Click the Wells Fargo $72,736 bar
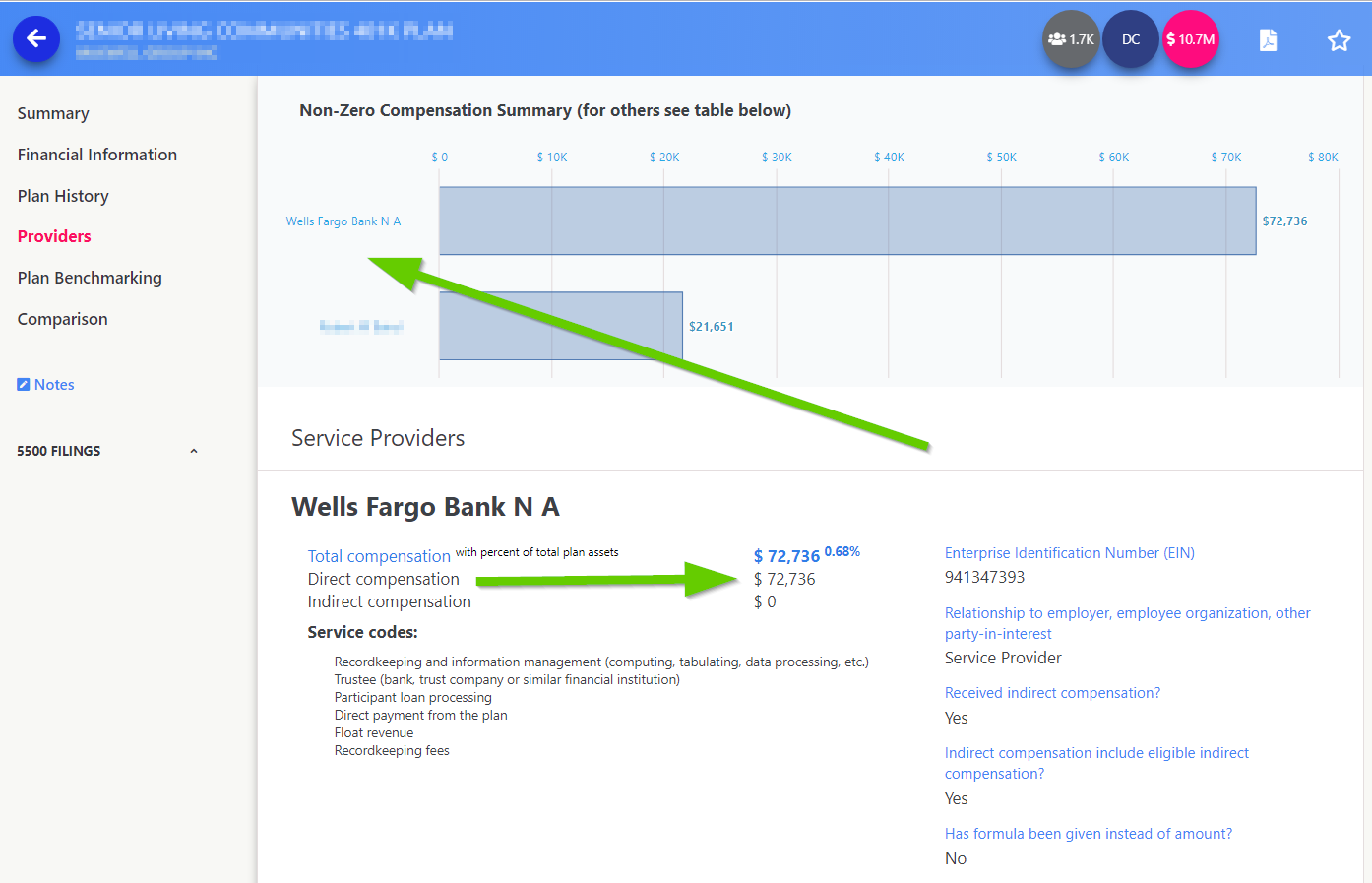The image size is (1372, 883). tap(847, 221)
